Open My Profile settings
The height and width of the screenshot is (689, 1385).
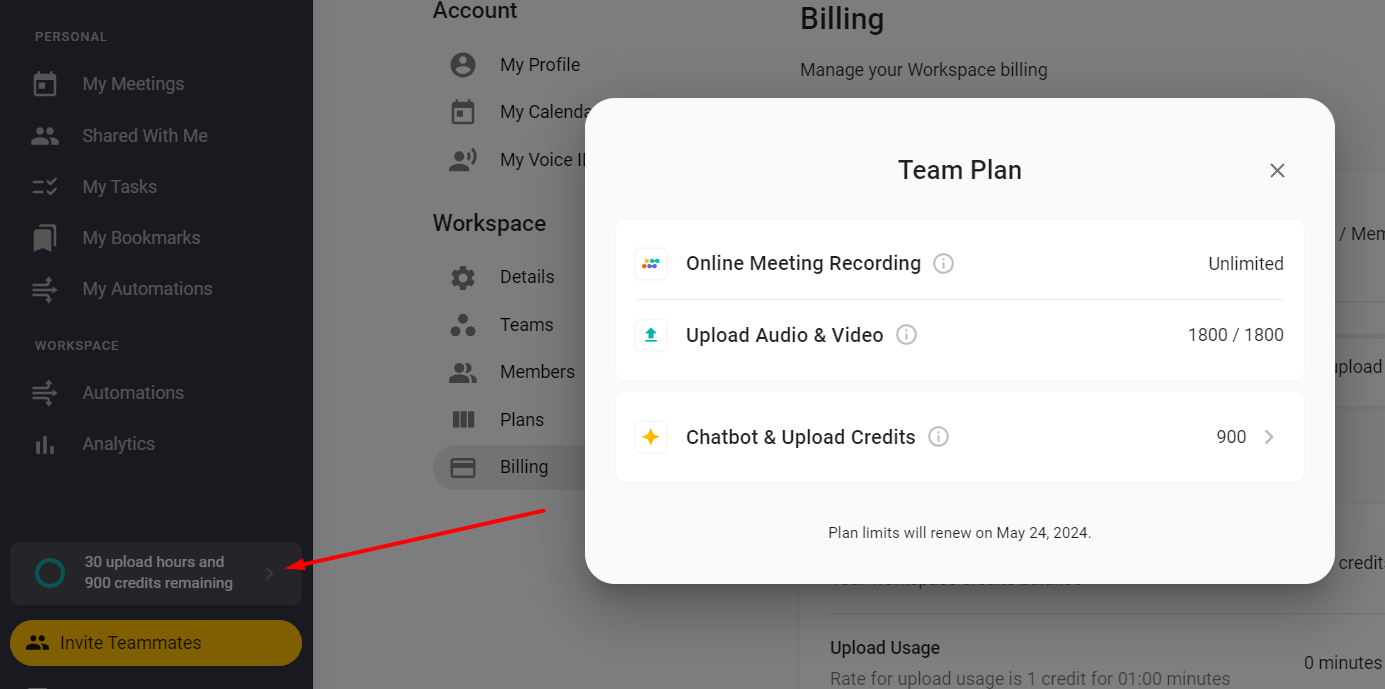click(539, 65)
